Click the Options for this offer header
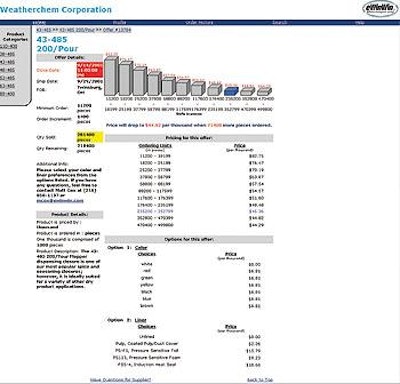Image resolution: width=400 pixels, height=384 pixels. pyautogui.click(x=189, y=239)
